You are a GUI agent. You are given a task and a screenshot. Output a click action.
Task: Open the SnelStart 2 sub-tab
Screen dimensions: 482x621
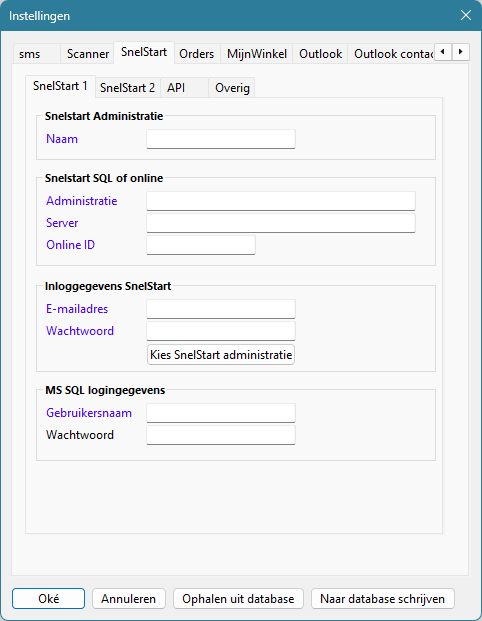[128, 88]
